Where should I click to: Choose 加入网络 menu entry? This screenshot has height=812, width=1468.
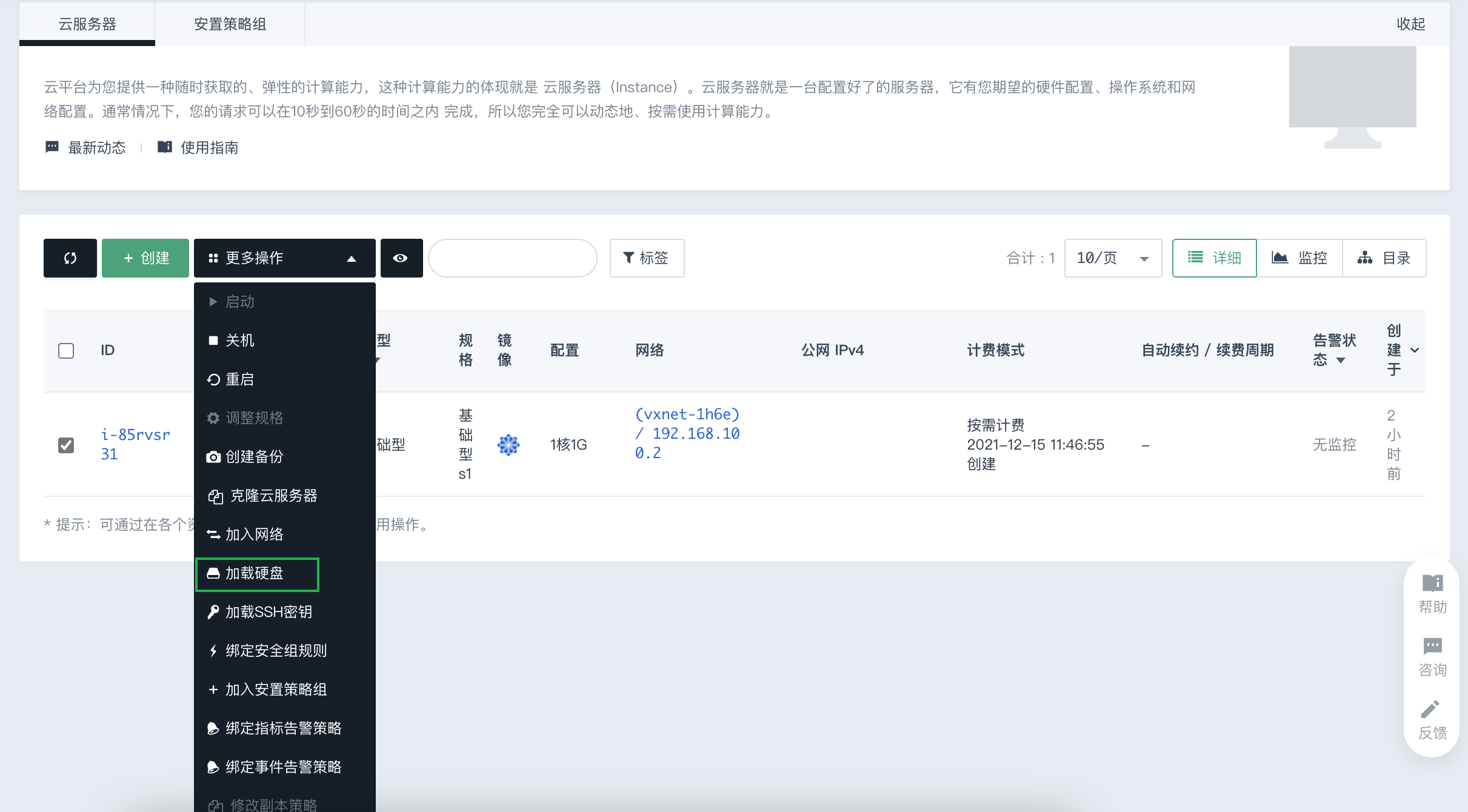tap(285, 534)
